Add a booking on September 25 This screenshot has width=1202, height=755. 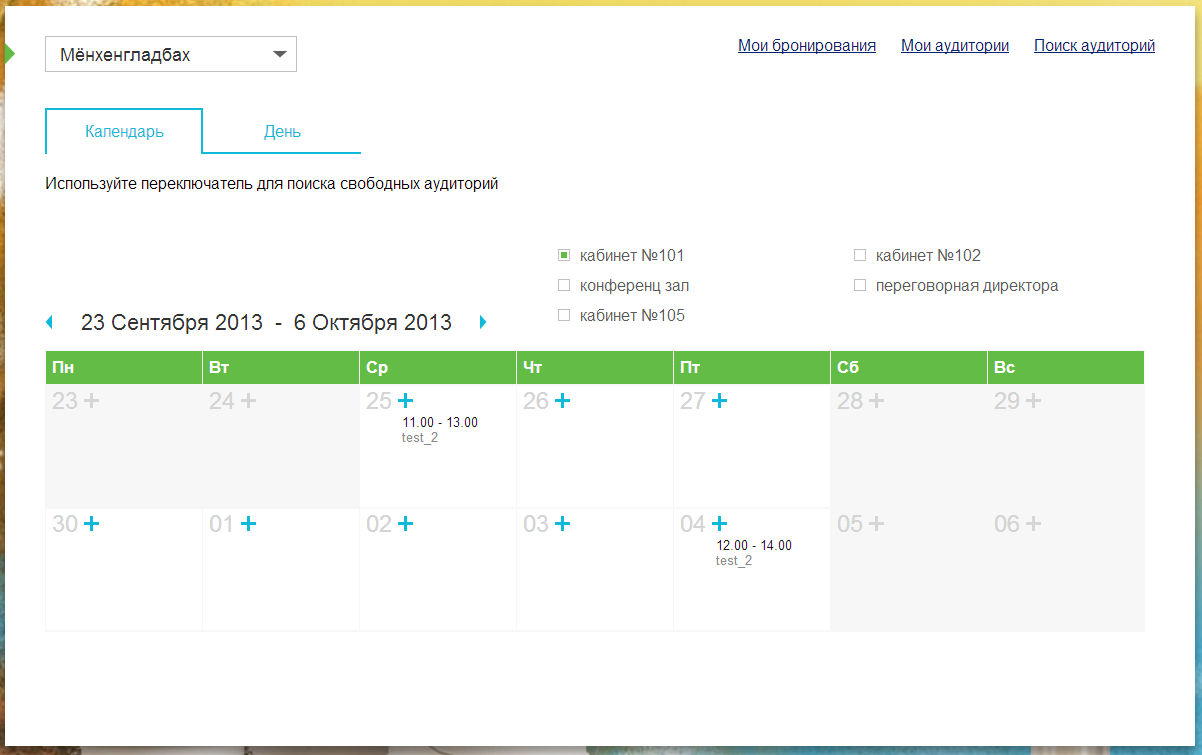tap(406, 399)
